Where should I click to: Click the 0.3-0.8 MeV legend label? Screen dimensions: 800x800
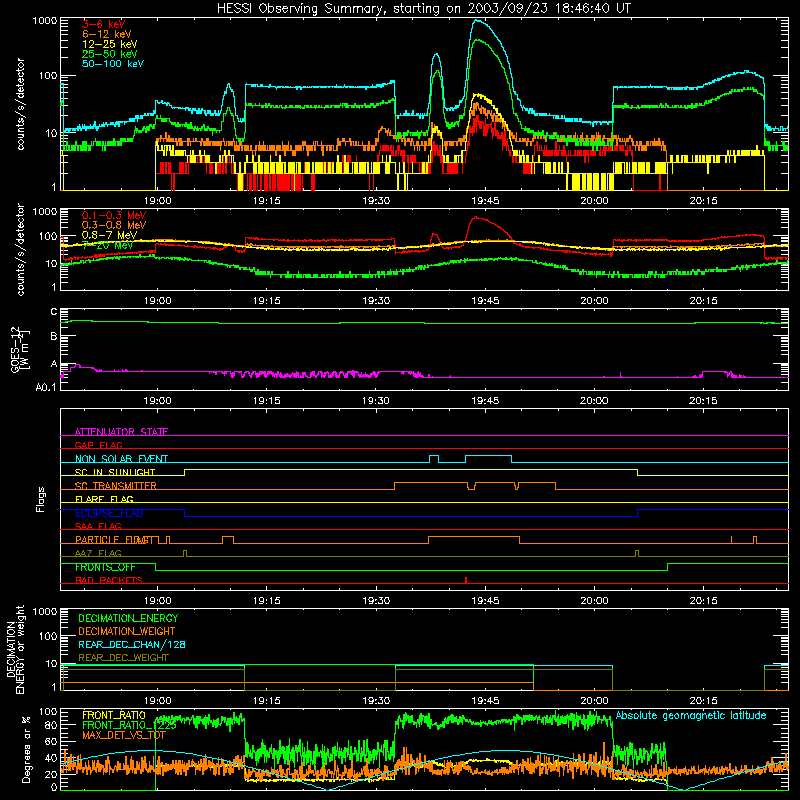[114, 225]
